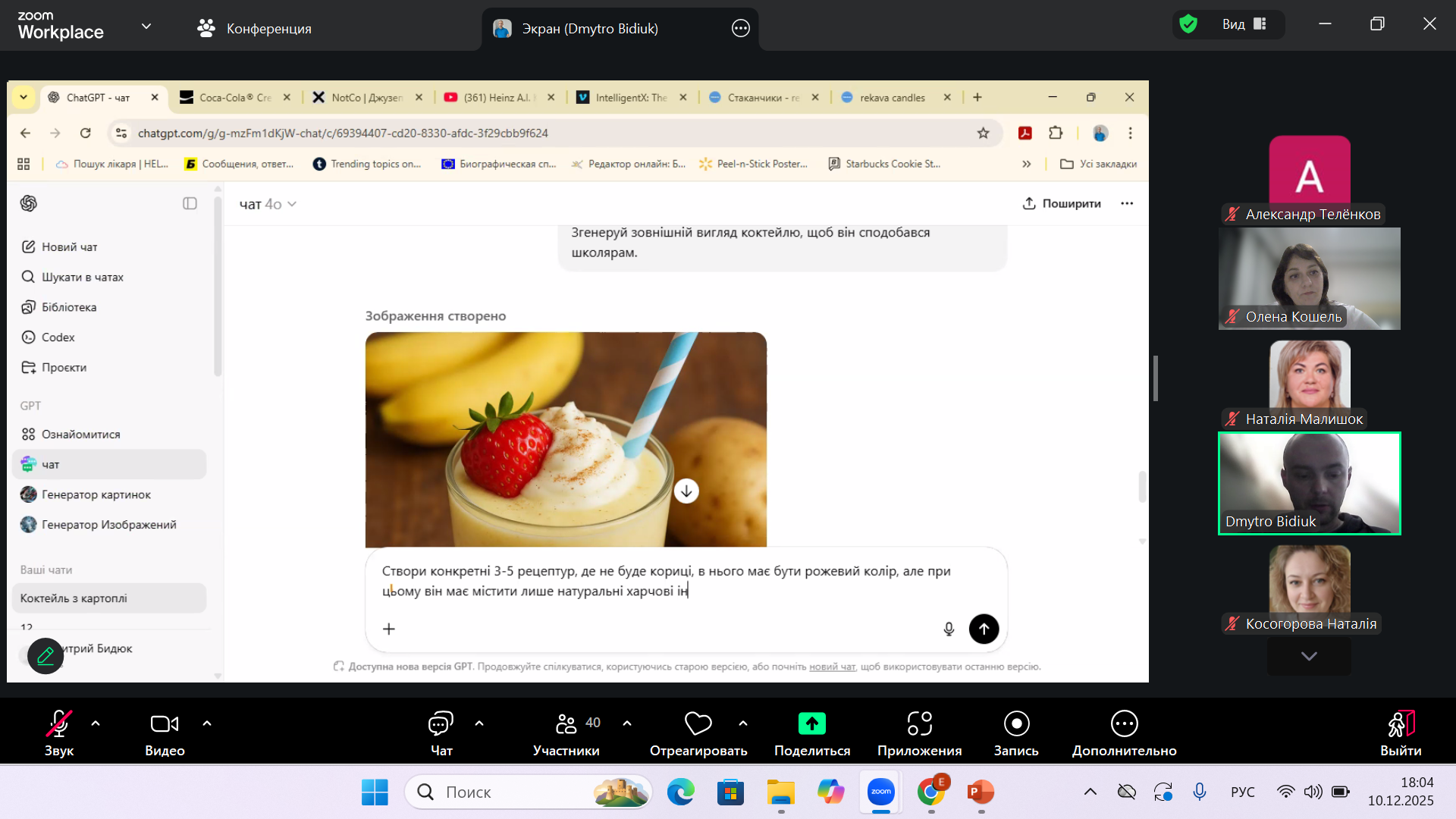Expand the arrow next to Participants
The width and height of the screenshot is (1456, 819).
tap(627, 723)
